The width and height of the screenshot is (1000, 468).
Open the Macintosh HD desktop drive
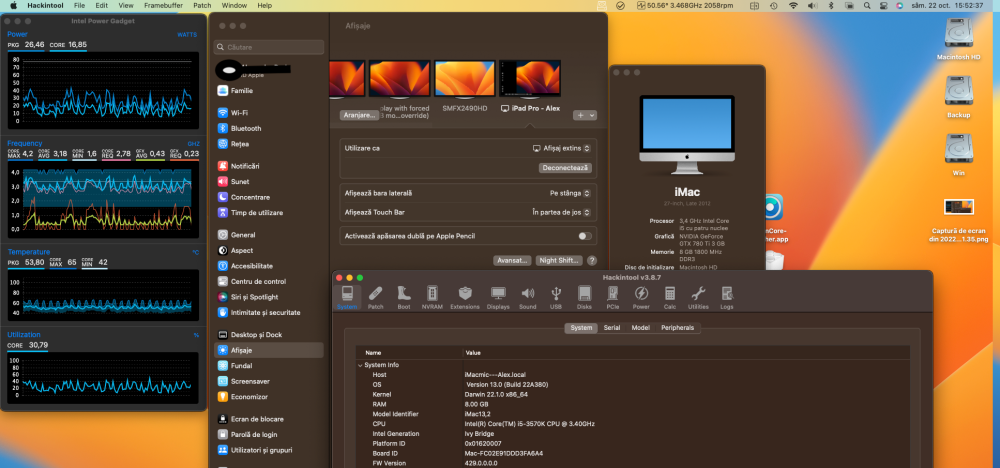click(x=958, y=38)
